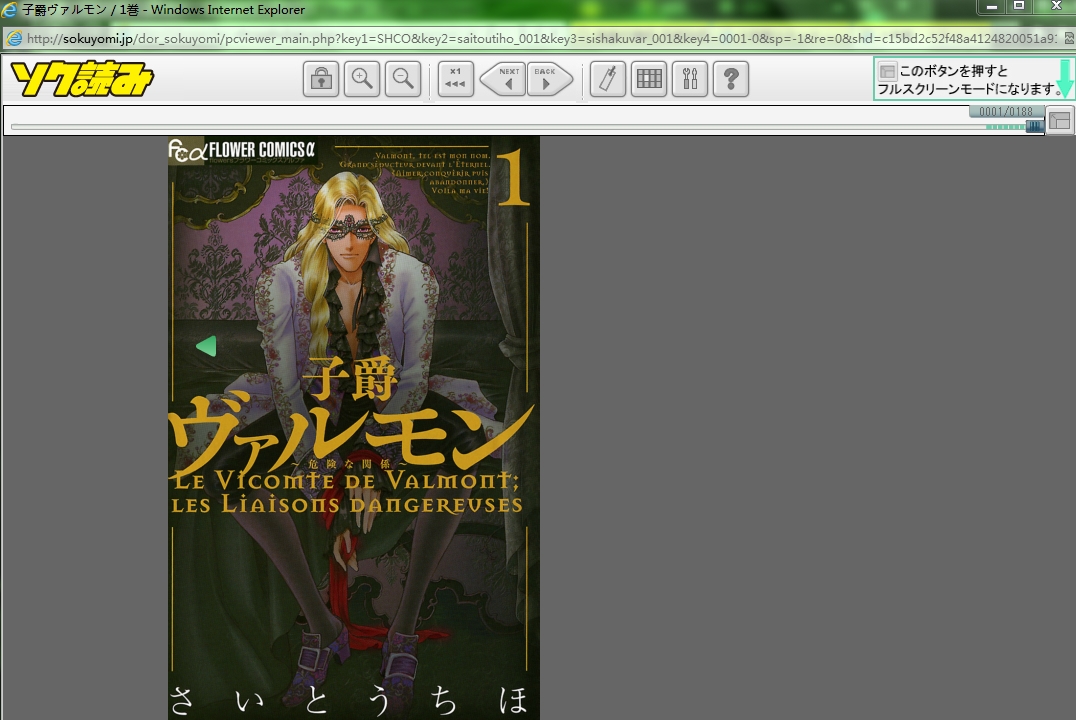The width and height of the screenshot is (1076, 720).
Task: Click the browser address bar URL
Action: point(541,38)
